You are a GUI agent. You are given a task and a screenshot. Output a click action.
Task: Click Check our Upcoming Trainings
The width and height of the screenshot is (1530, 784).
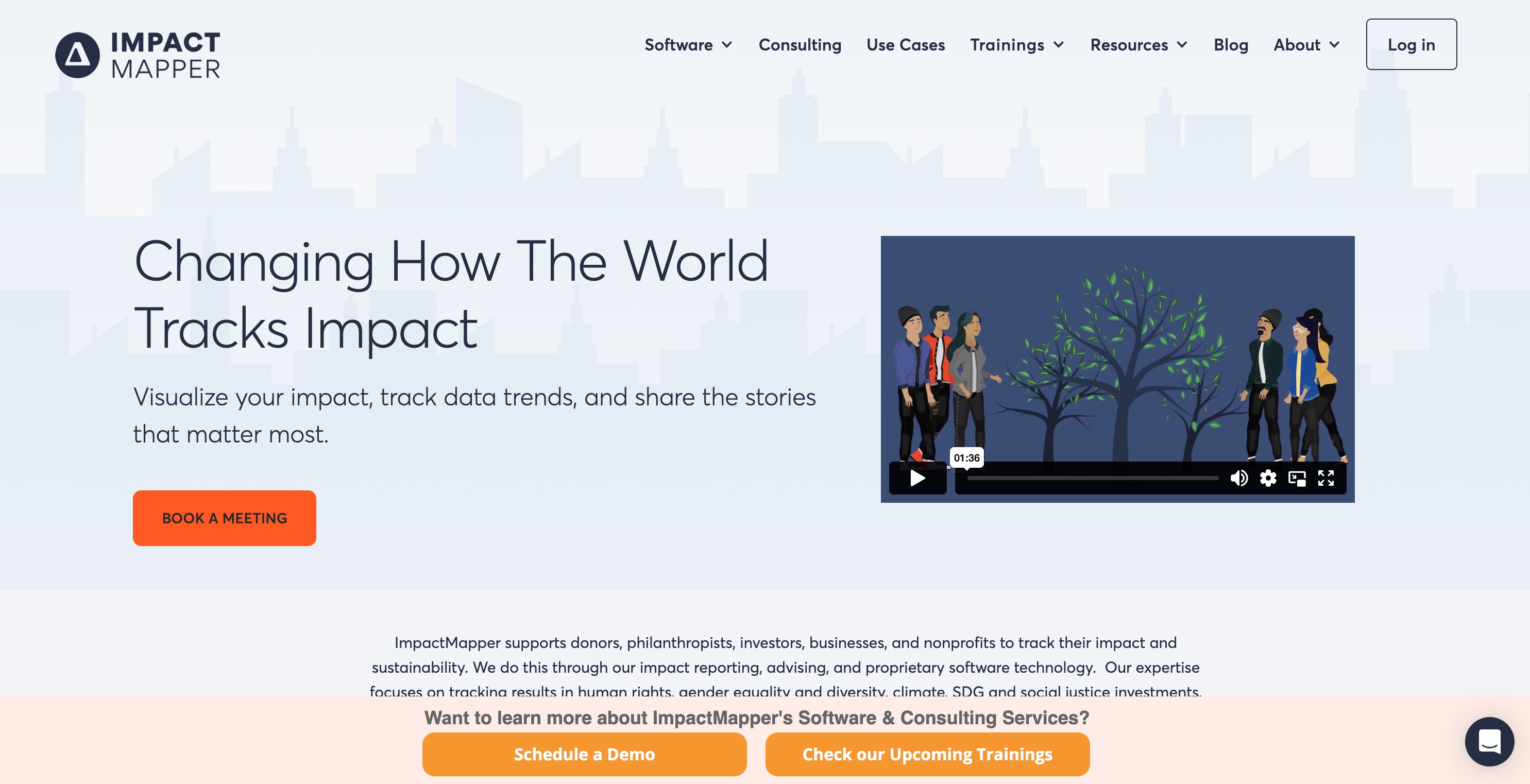927,754
